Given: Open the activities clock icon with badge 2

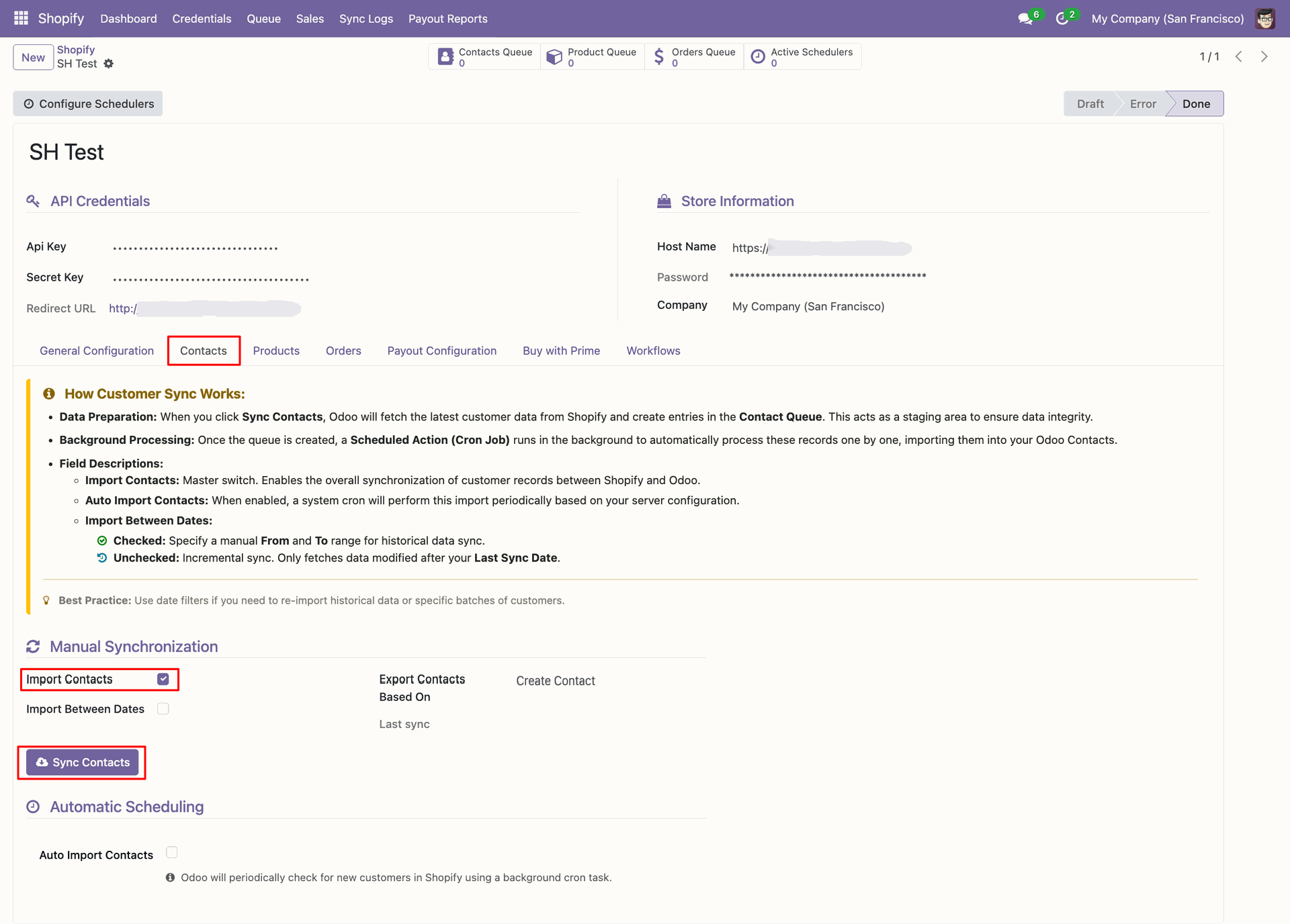Looking at the screenshot, I should 1062,19.
